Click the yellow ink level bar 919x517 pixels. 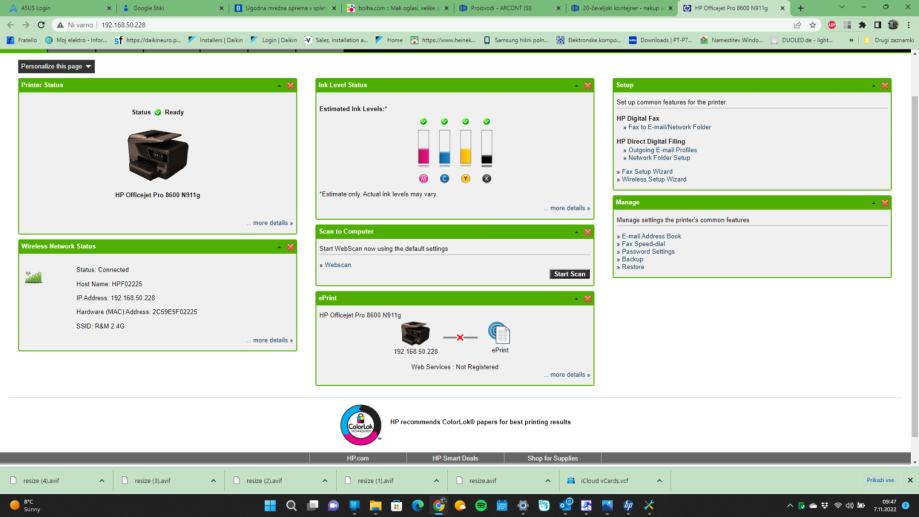(x=465, y=147)
